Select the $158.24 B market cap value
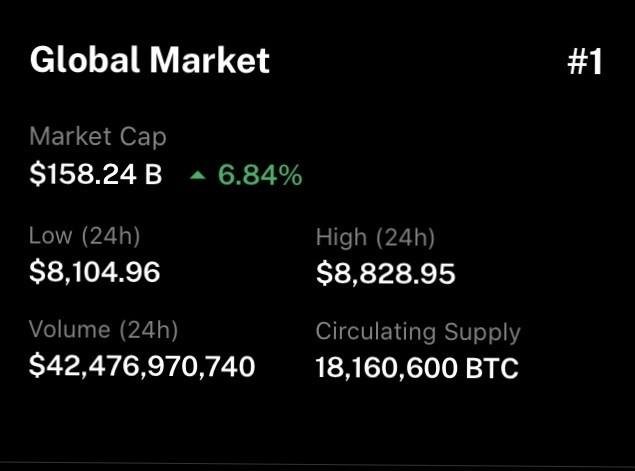 [95, 175]
